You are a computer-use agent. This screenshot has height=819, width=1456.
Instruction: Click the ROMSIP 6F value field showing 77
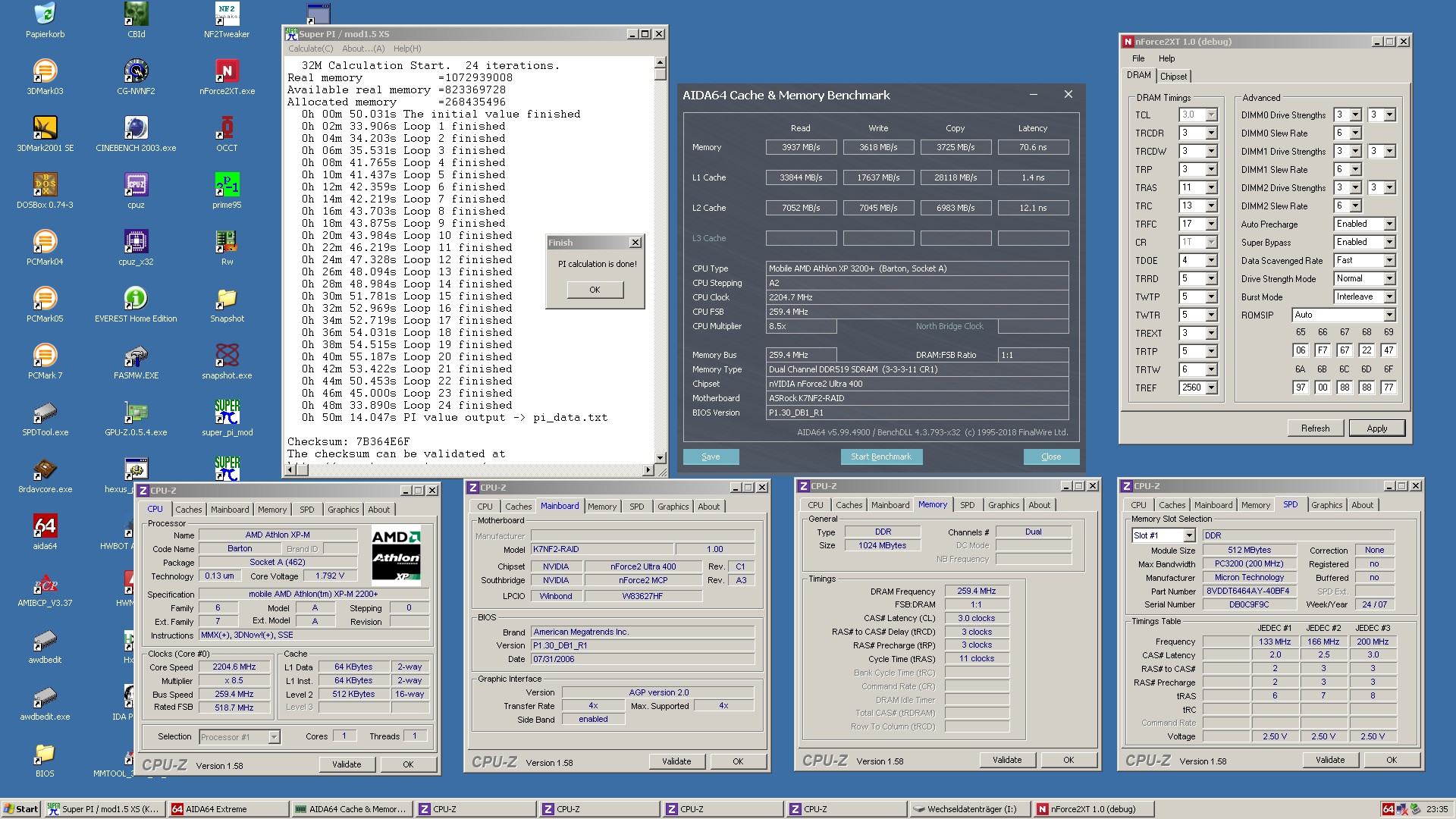[1389, 387]
